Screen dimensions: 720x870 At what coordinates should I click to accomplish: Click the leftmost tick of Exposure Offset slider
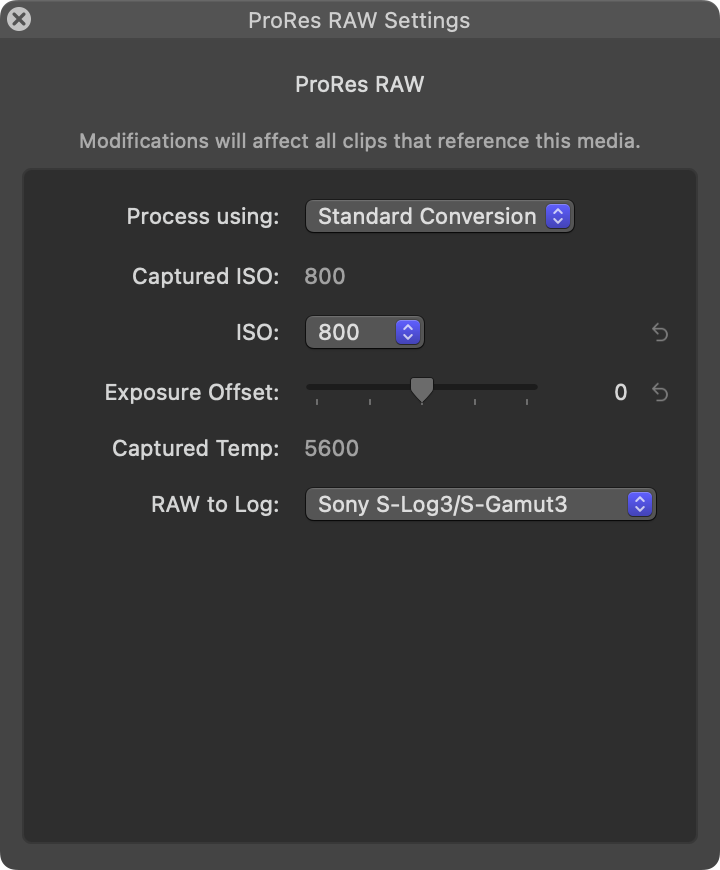317,401
